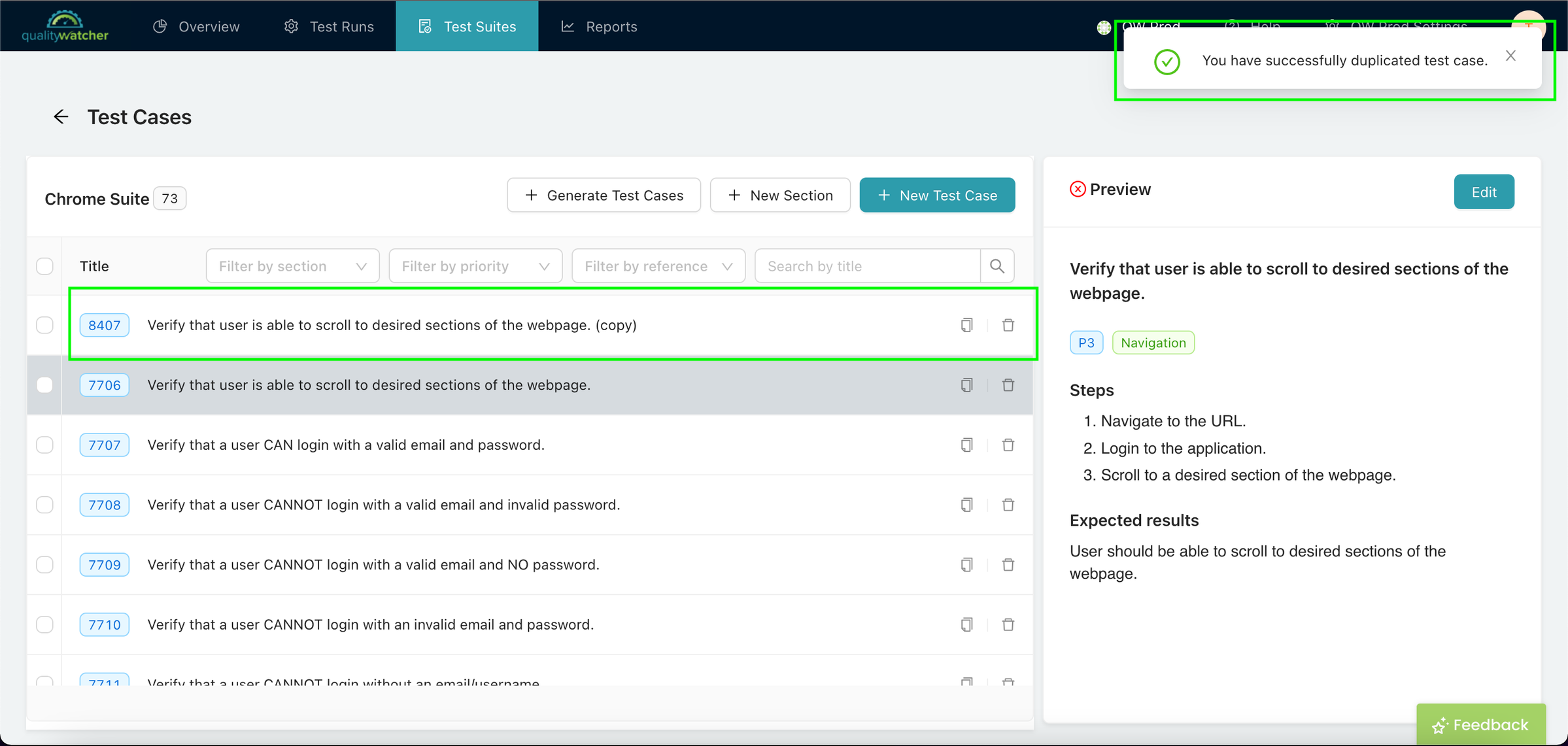Click New Section button

780,195
